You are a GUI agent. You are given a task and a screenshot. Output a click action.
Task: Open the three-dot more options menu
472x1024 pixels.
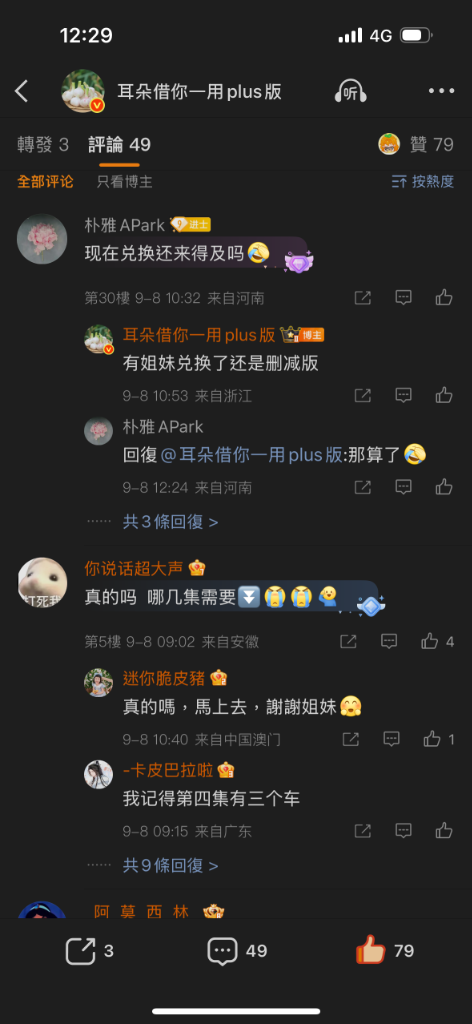click(441, 91)
